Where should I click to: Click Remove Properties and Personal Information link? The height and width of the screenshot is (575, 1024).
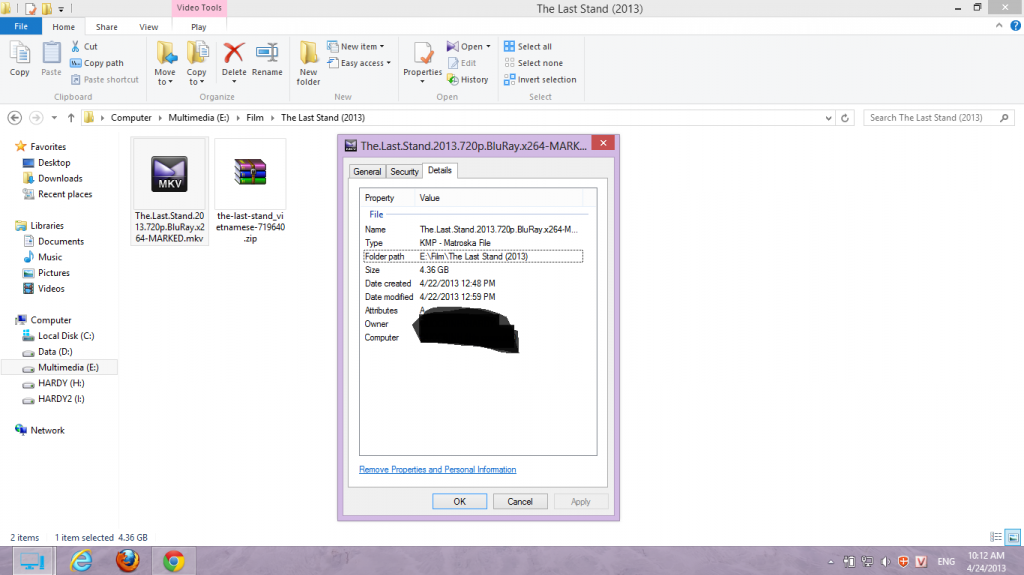[438, 469]
